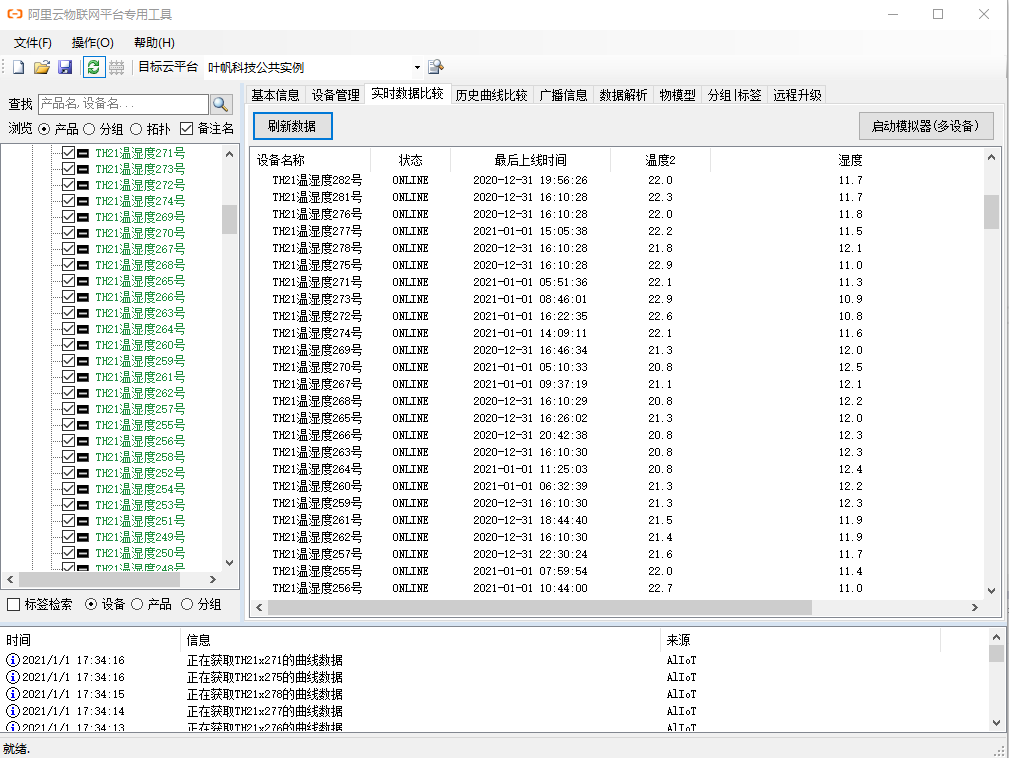
Task: Select the 产品 radio button under tag search
Action: pos(137,604)
